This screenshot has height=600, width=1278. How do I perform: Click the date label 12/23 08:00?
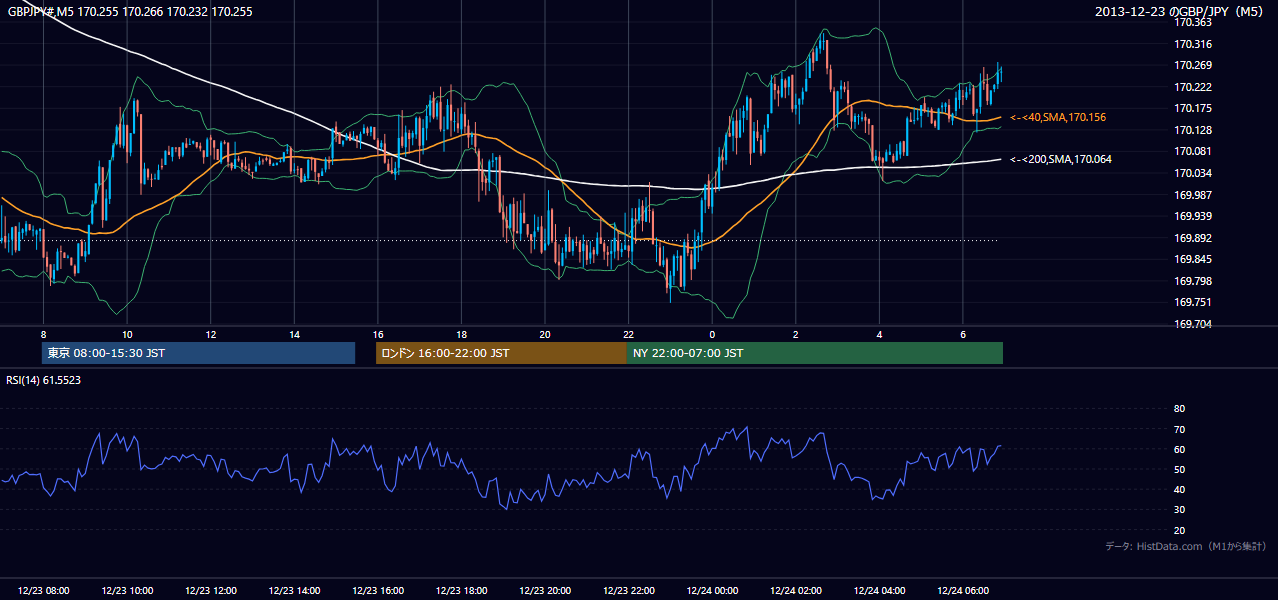[x=43, y=591]
